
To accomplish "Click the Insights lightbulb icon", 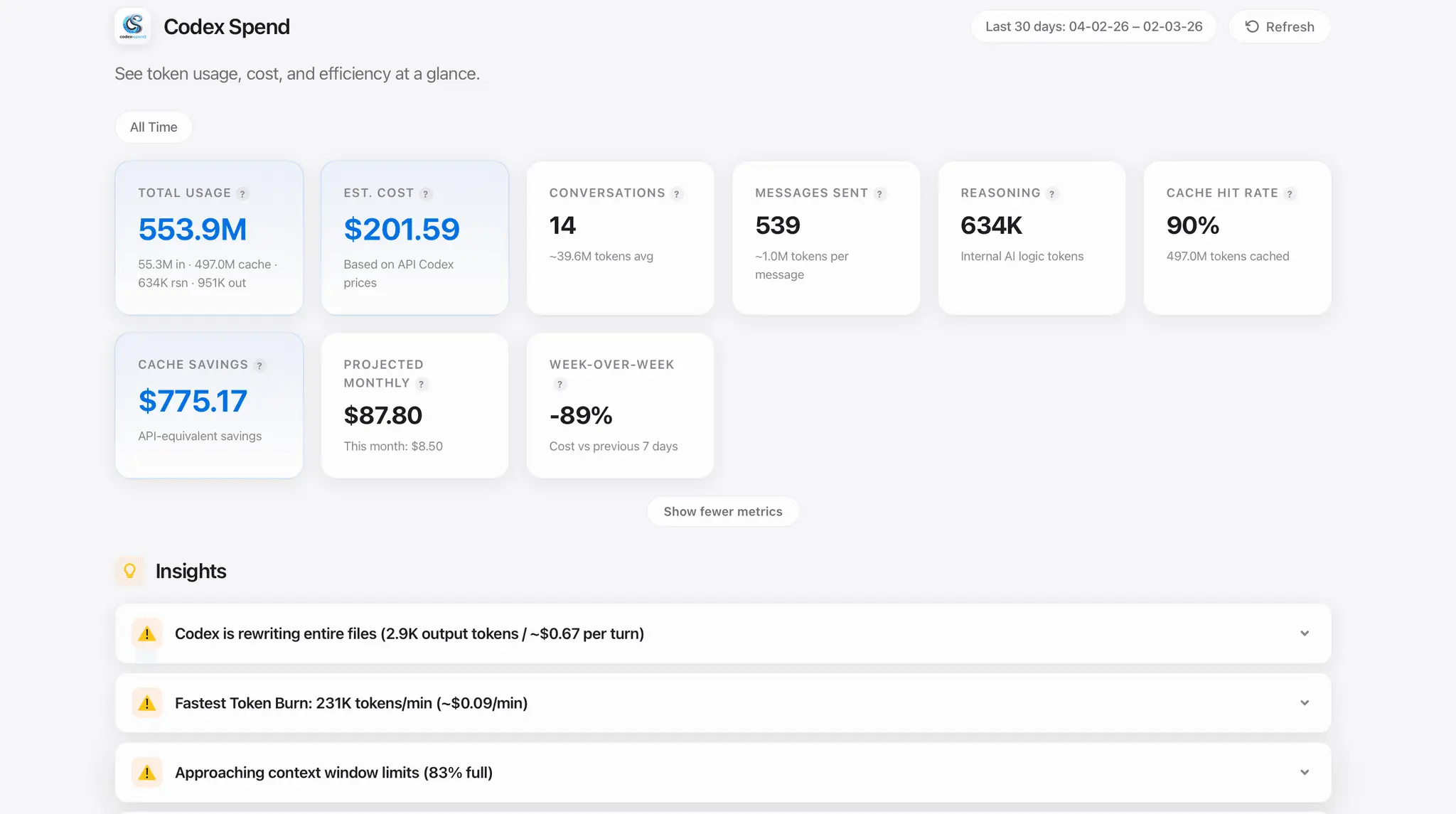I will (130, 571).
